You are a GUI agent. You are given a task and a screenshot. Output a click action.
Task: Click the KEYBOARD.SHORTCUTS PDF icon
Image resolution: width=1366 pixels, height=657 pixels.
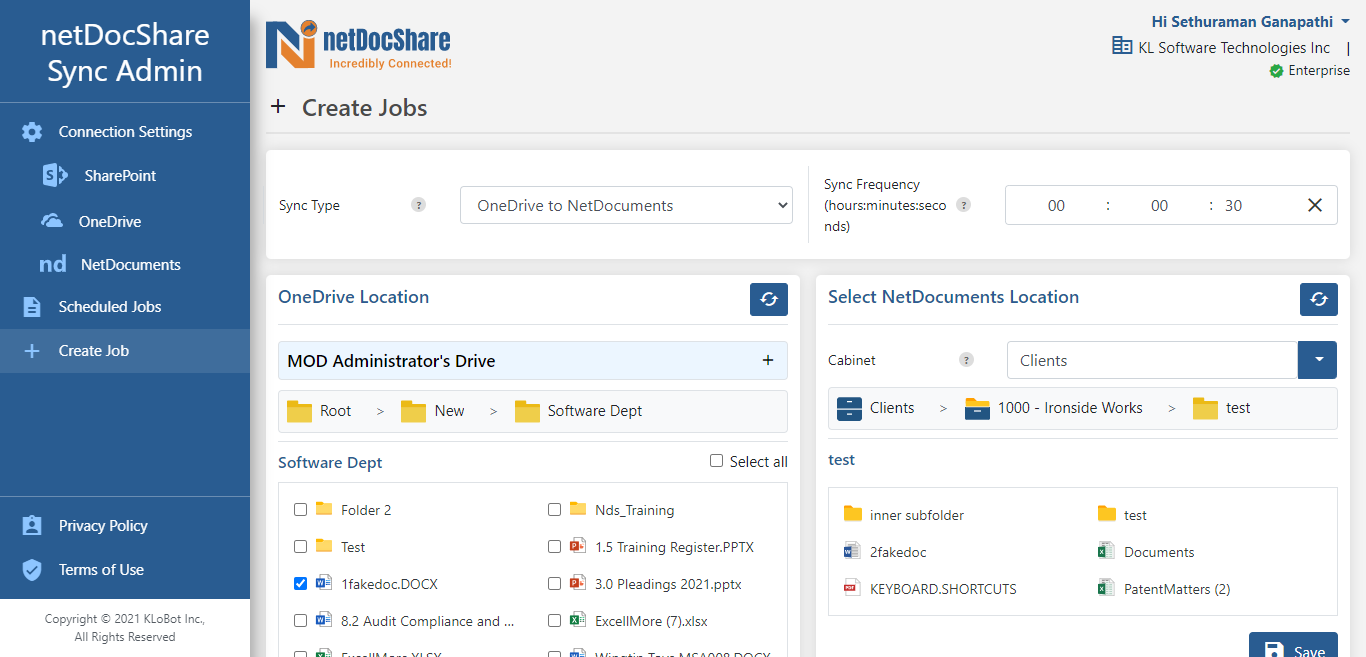(852, 588)
